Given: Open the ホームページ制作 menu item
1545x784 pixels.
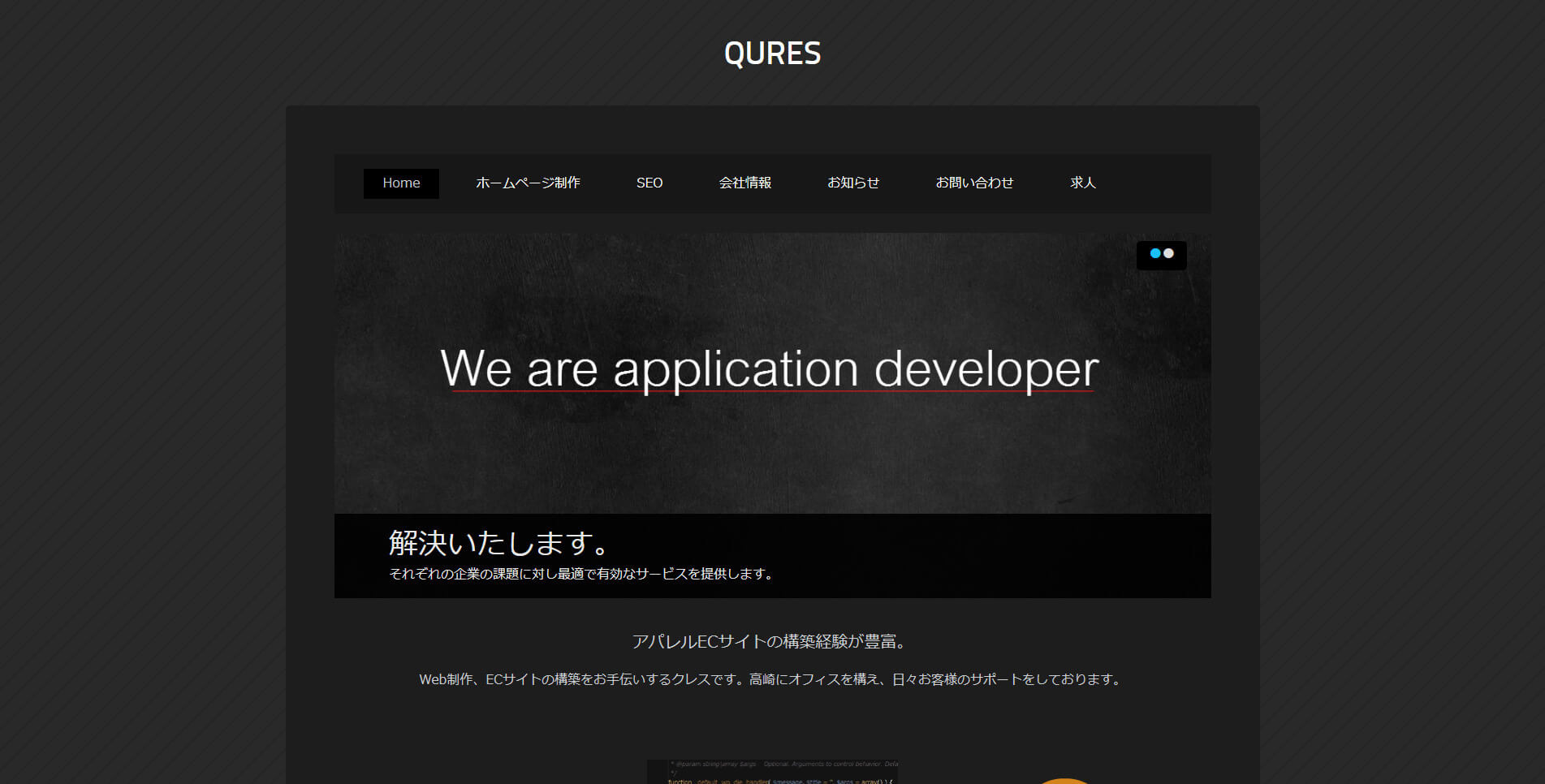Looking at the screenshot, I should click(x=528, y=183).
